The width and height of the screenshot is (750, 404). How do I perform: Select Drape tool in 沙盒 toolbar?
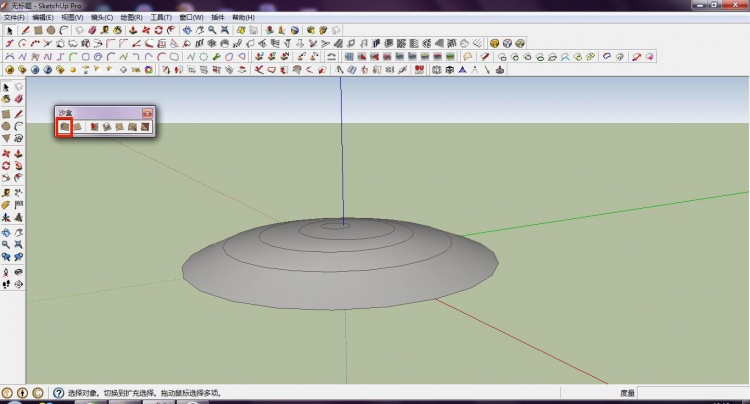[120, 127]
